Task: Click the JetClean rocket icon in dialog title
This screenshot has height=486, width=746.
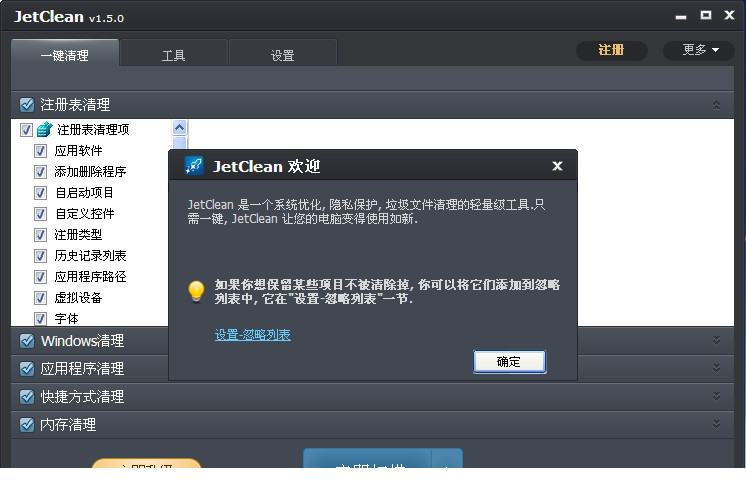Action: coord(194,166)
